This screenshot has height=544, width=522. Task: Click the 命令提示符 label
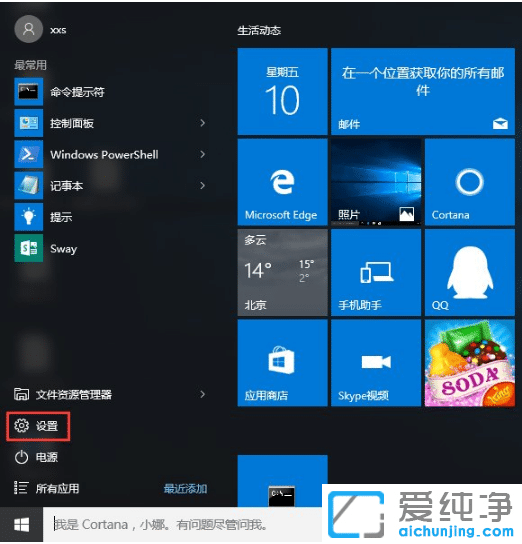pyautogui.click(x=77, y=92)
